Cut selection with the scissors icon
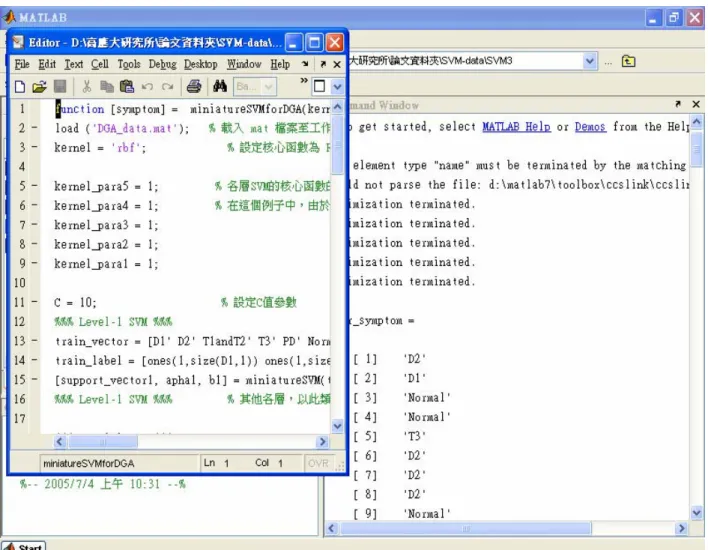 coord(87,86)
